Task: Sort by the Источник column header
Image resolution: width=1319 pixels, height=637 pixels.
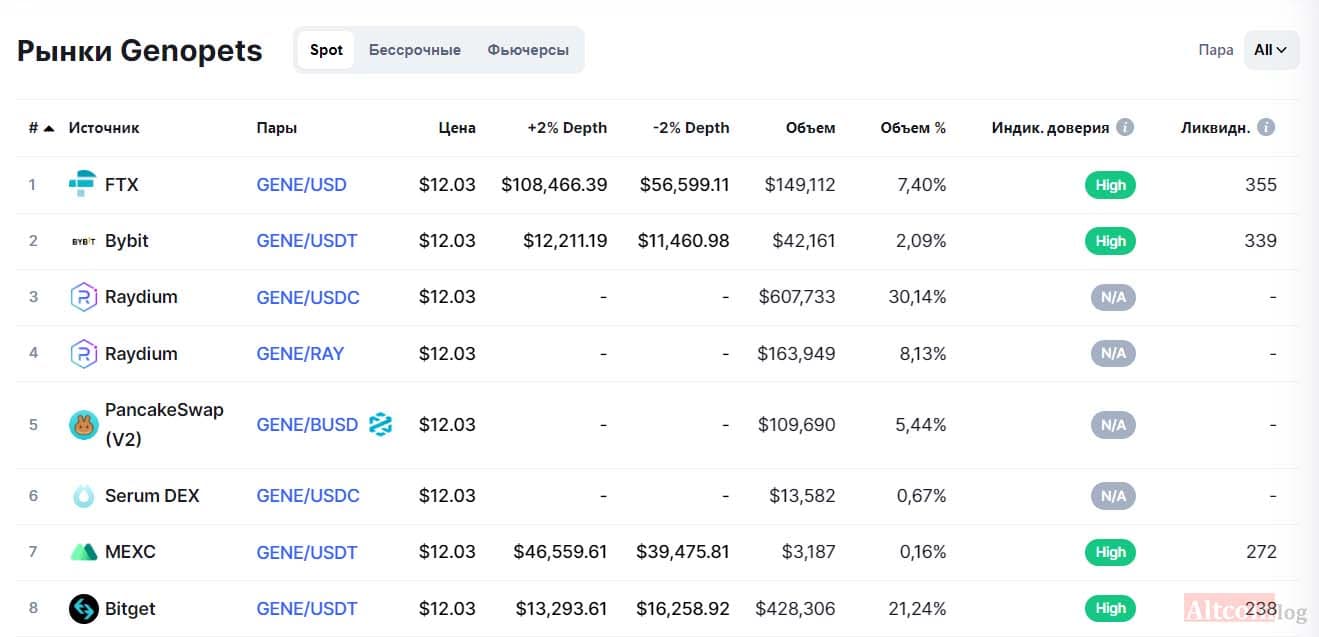Action: click(x=104, y=128)
